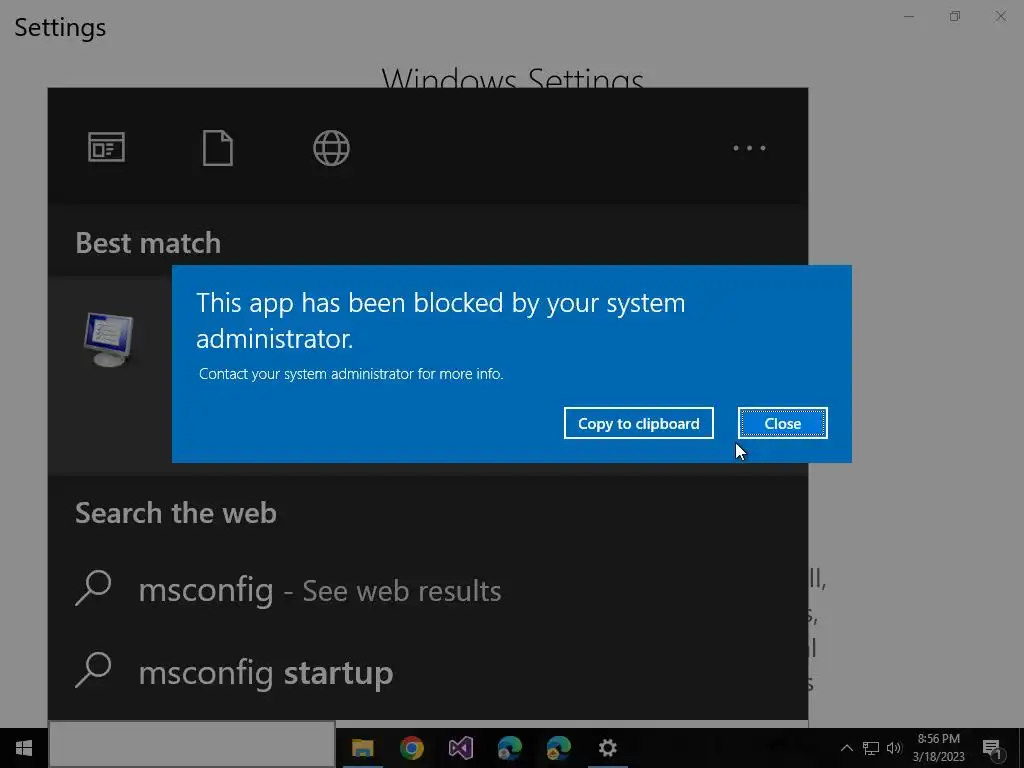Restore down the Settings window
Viewport: 1024px width, 768px height.
coord(955,16)
